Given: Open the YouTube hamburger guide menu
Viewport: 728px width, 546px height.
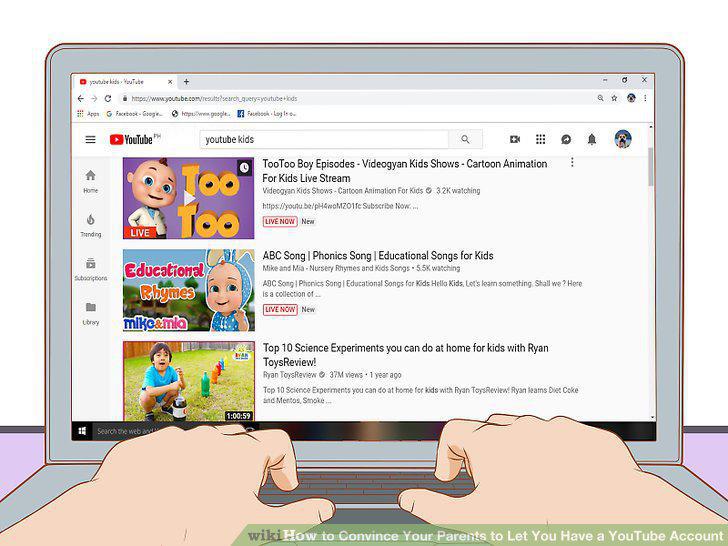Looking at the screenshot, I should 91,139.
